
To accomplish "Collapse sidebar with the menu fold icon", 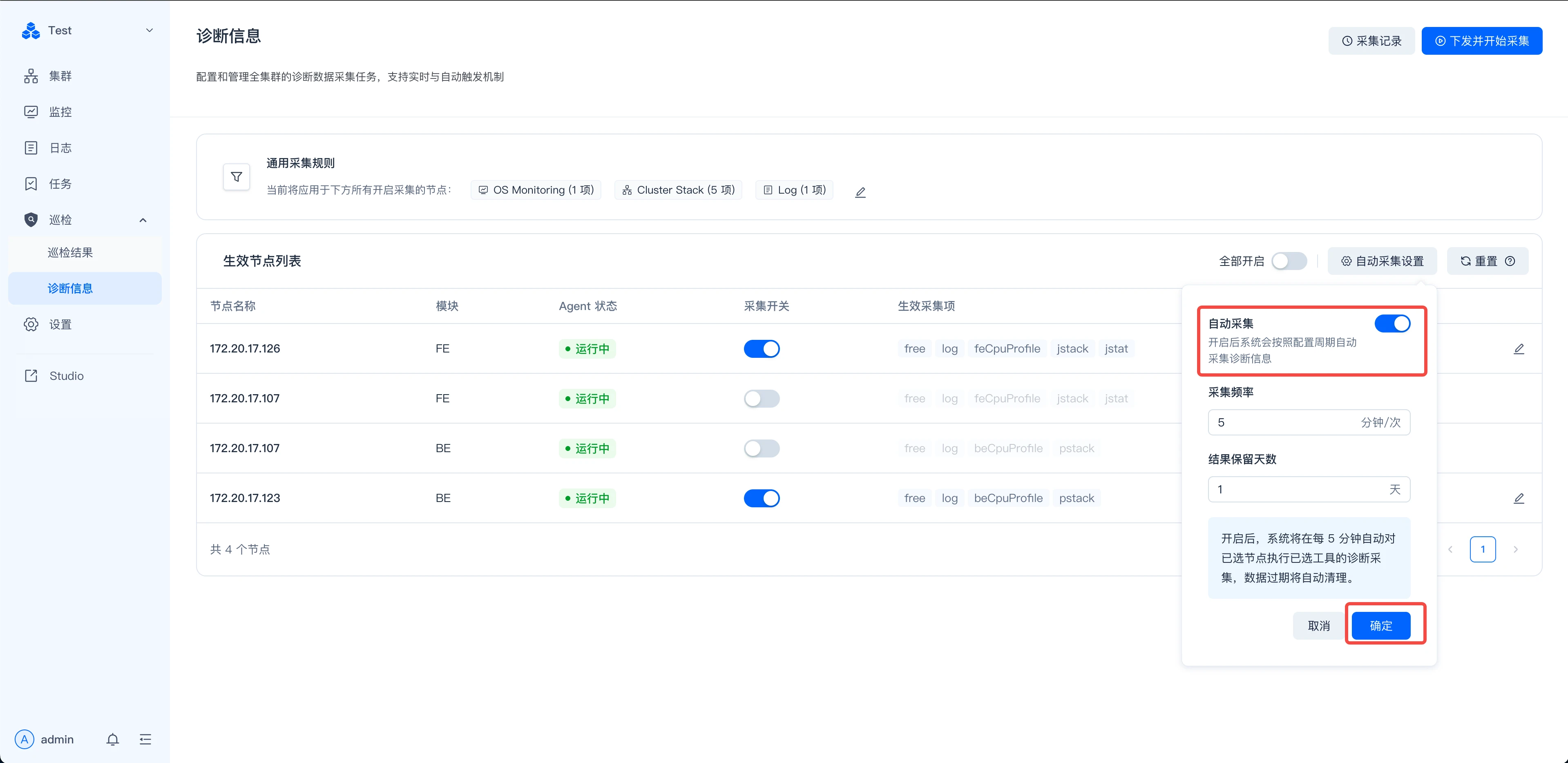I will tap(145, 739).
